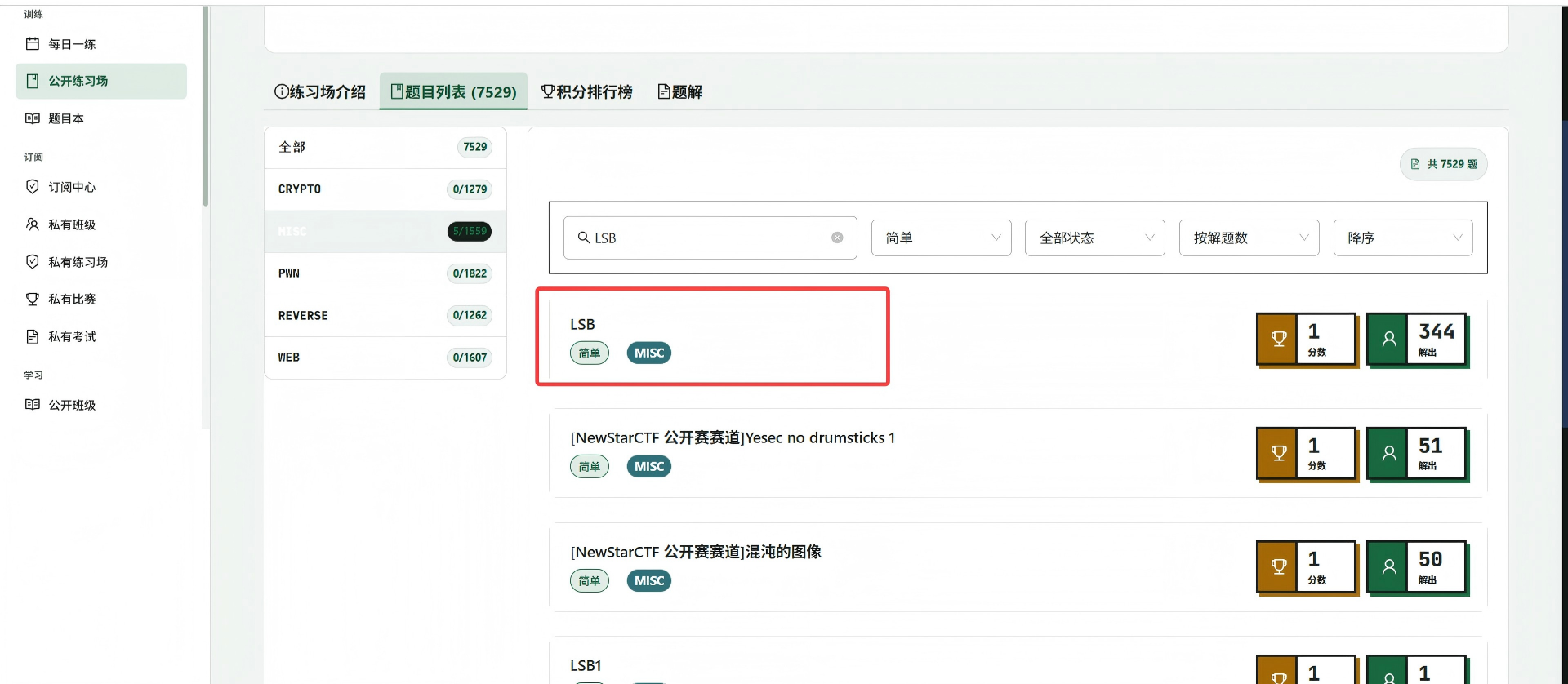The image size is (1568, 684).
Task: Click the 私有比赛 trophy icon
Action: click(33, 299)
